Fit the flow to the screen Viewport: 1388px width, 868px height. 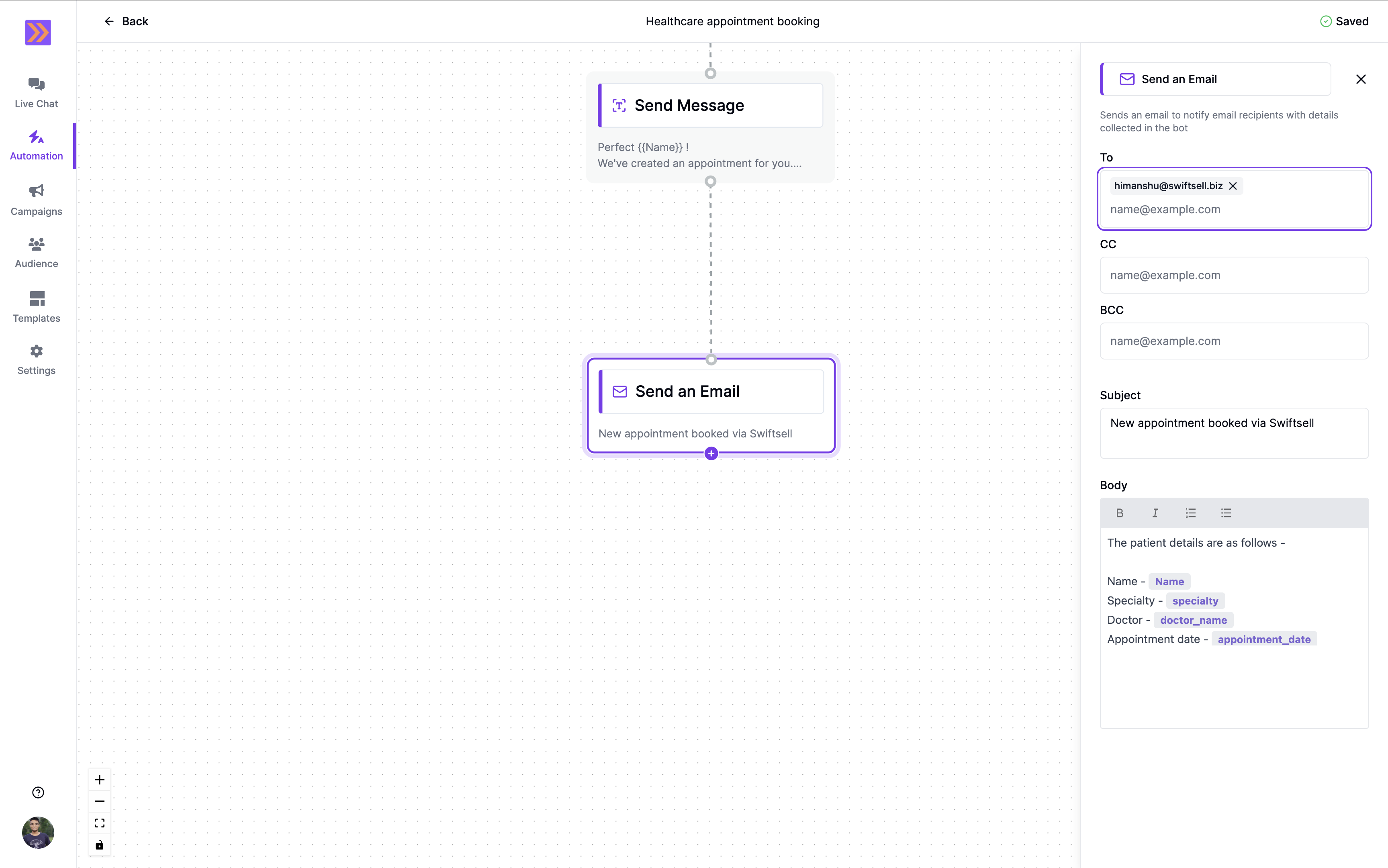click(x=99, y=822)
